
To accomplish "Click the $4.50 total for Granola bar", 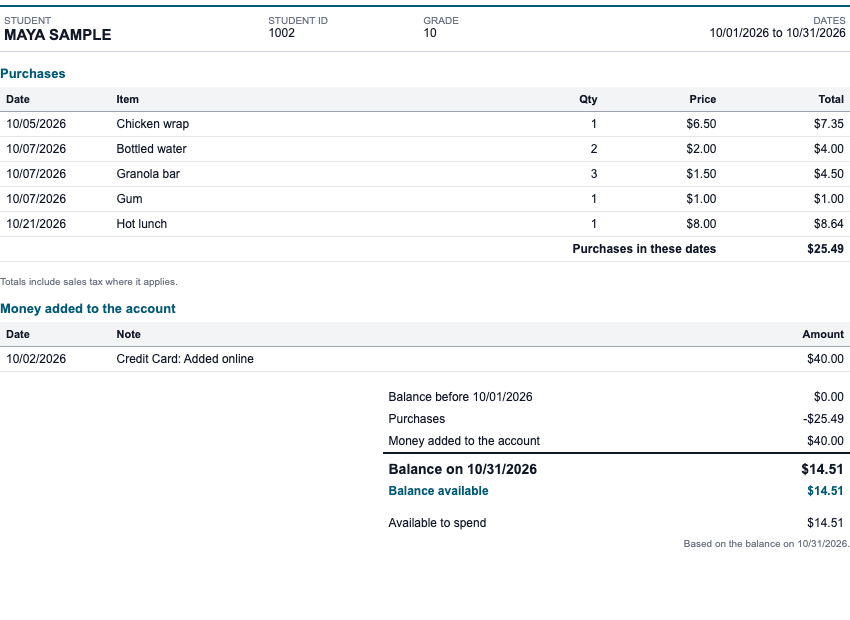I will point(828,174).
